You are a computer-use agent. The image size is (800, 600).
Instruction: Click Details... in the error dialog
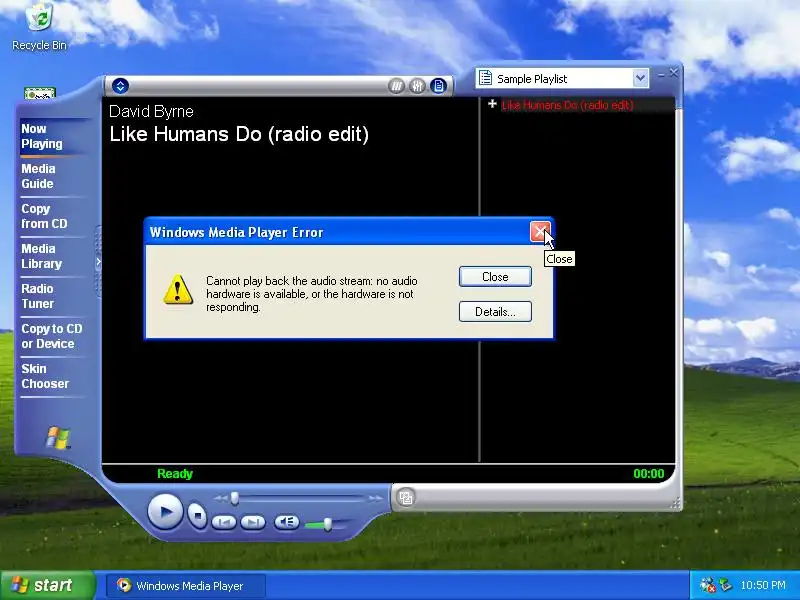tap(495, 312)
